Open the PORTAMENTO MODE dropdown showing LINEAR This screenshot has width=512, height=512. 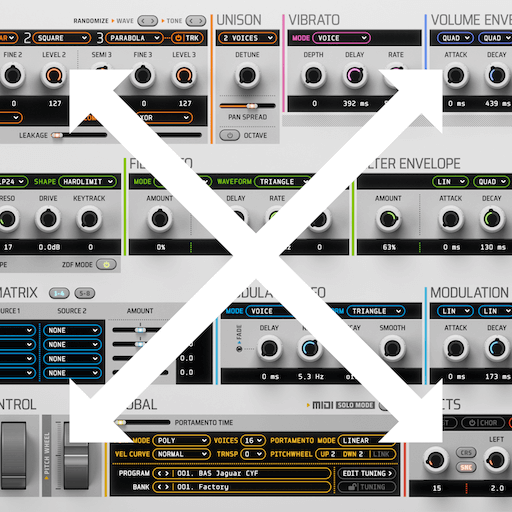pyautogui.click(x=366, y=441)
